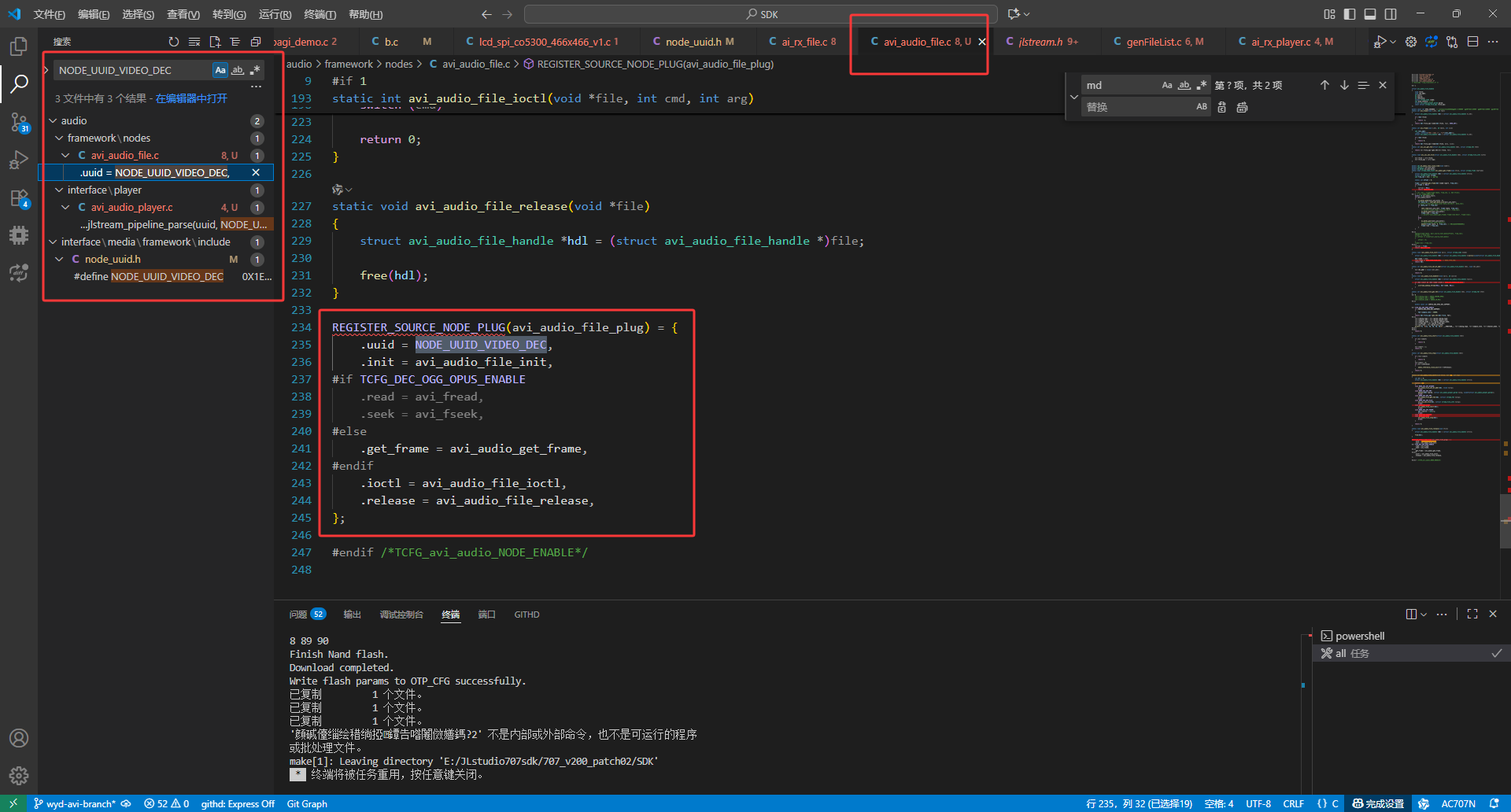The height and width of the screenshot is (812, 1511).
Task: Clear the search results list
Action: (194, 42)
